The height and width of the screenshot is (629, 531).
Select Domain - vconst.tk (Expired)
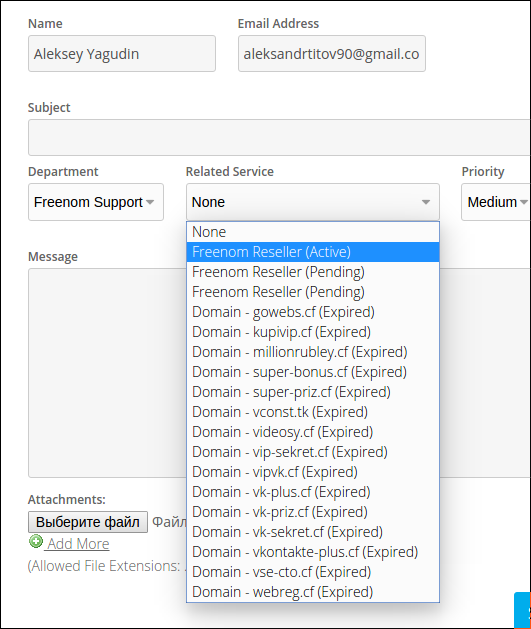point(313,412)
